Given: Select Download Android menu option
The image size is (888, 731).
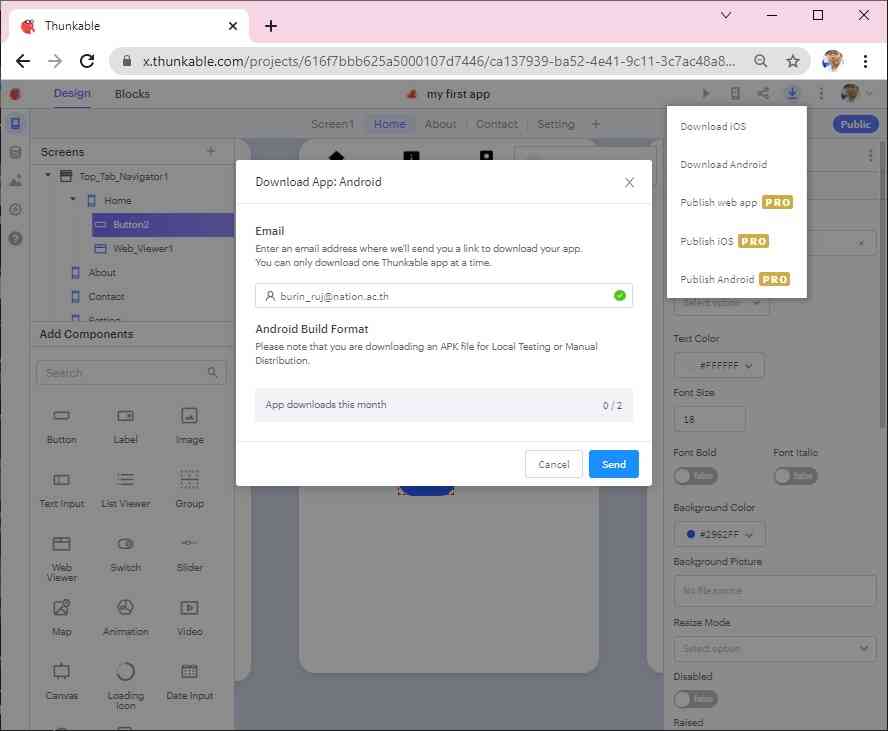Looking at the screenshot, I should tap(723, 164).
